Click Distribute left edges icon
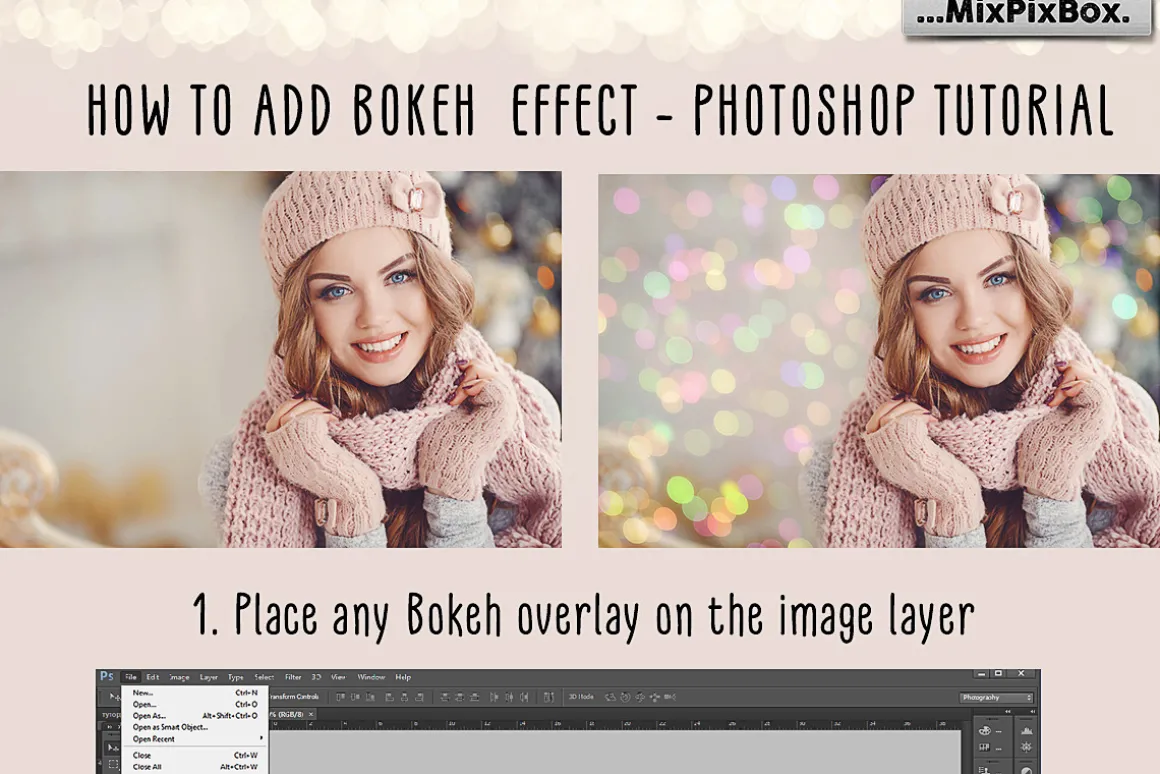The width and height of the screenshot is (1160, 774). (x=493, y=697)
